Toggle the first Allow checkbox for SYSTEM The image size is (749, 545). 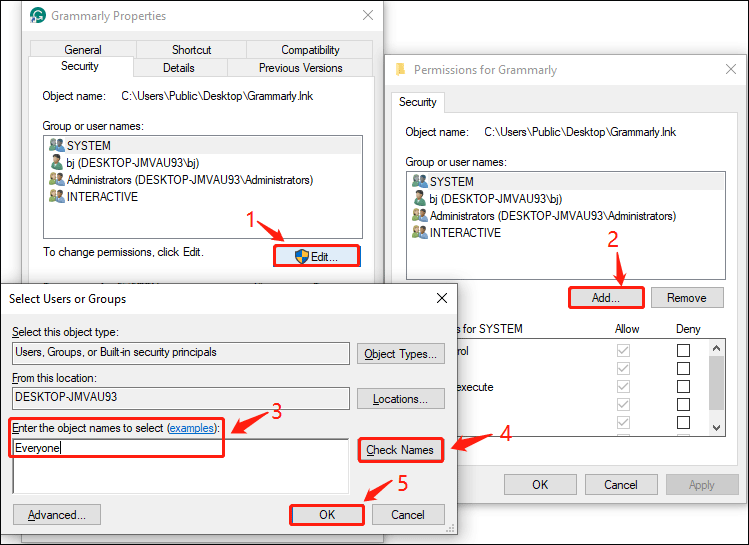(623, 351)
